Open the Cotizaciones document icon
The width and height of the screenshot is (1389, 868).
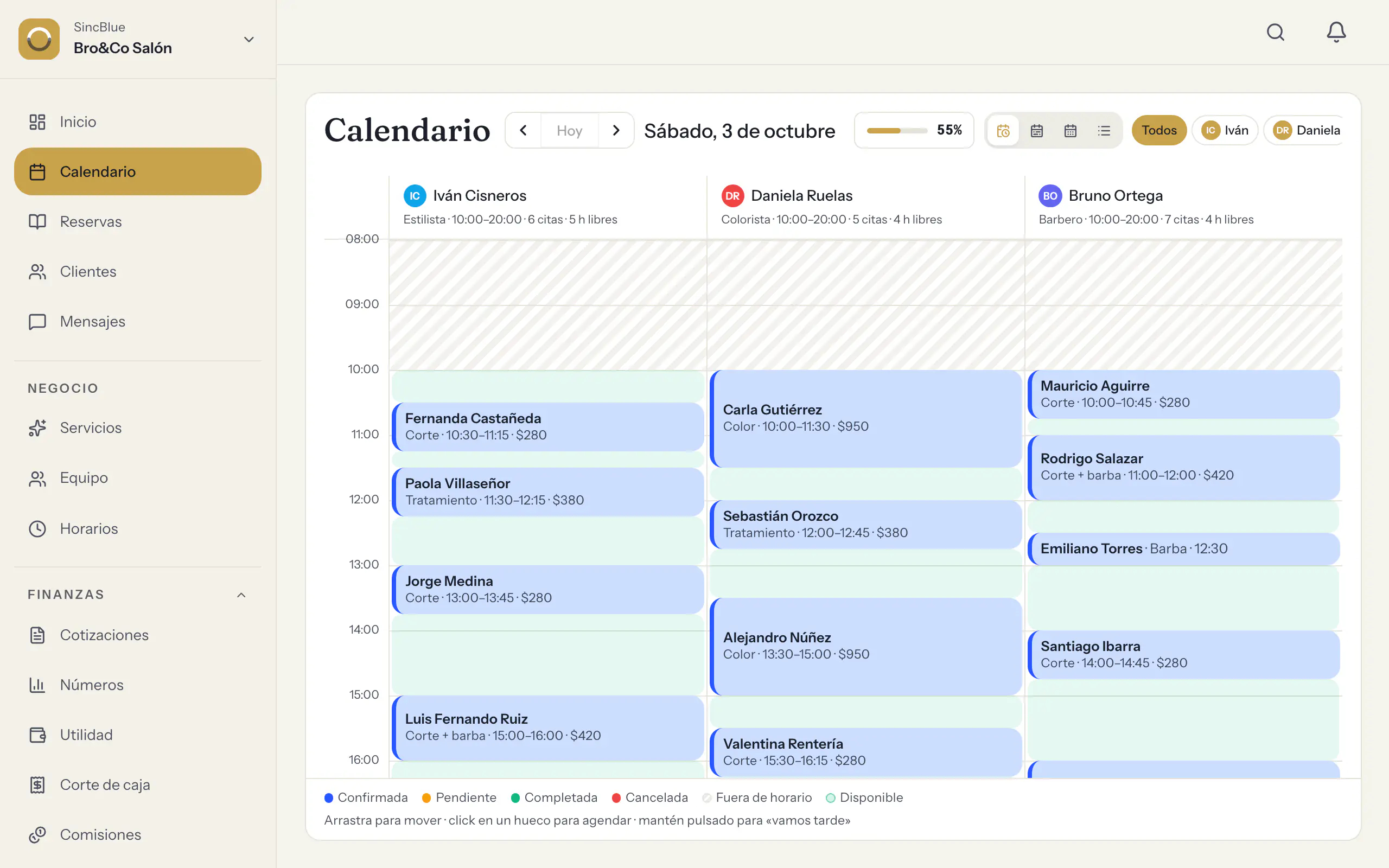[x=37, y=635]
